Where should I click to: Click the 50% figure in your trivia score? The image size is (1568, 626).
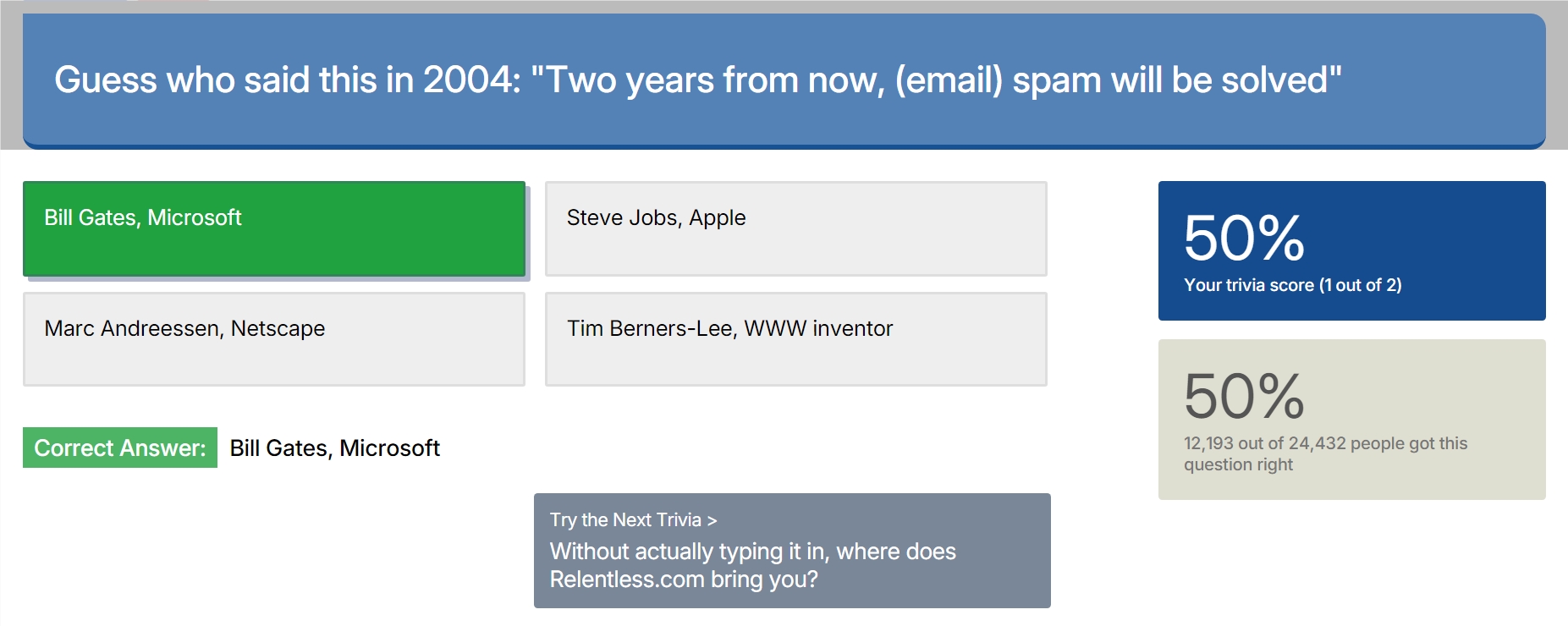(x=1244, y=238)
